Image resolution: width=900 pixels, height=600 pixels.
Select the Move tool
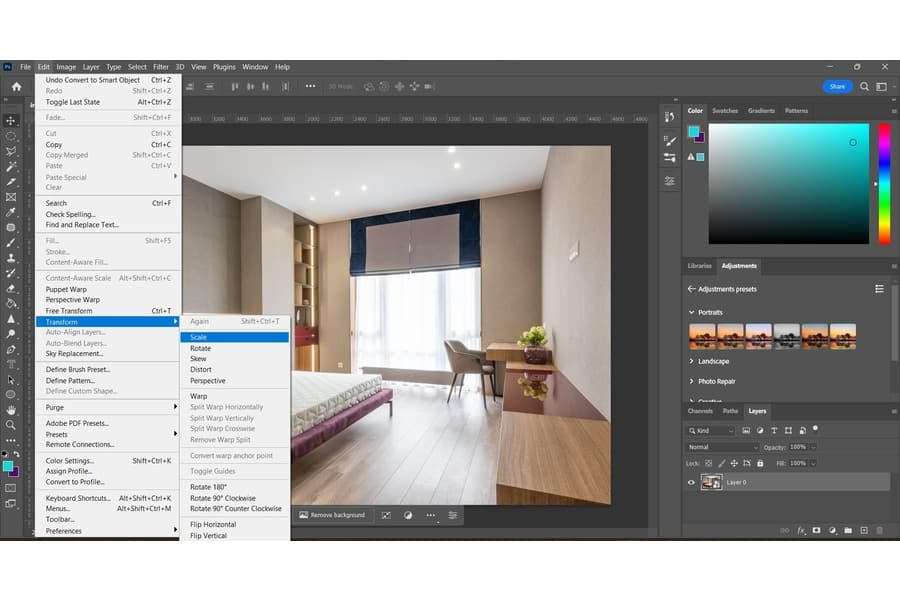pos(11,121)
